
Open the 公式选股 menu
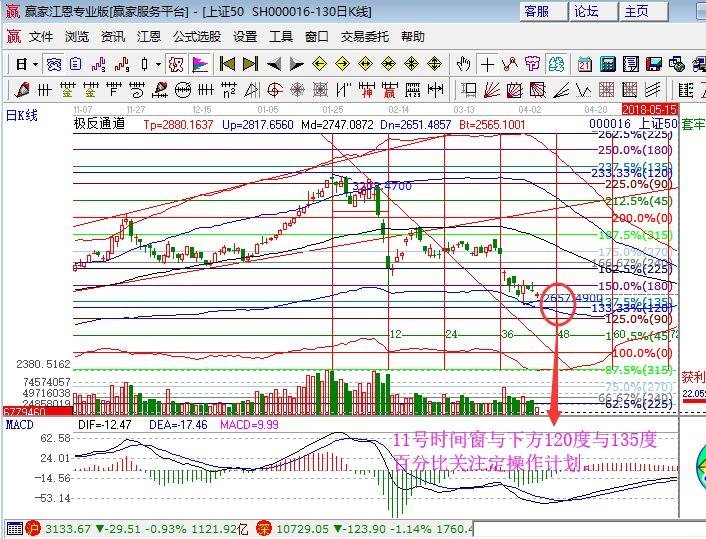point(197,36)
